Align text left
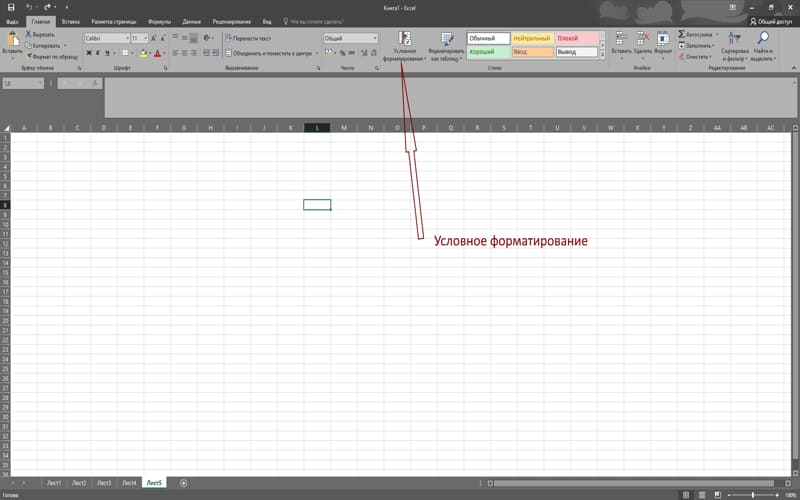The width and height of the screenshot is (800, 500). pos(176,53)
